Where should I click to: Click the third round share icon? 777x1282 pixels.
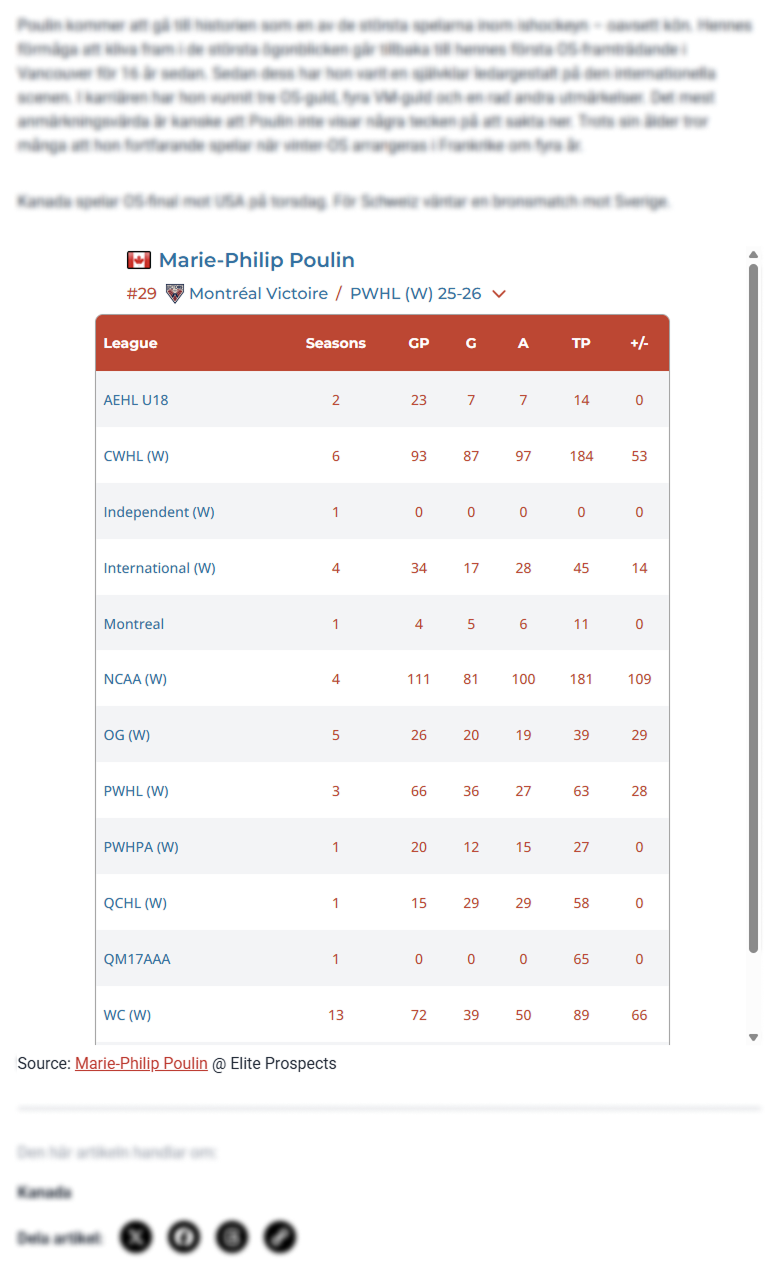pos(232,1238)
